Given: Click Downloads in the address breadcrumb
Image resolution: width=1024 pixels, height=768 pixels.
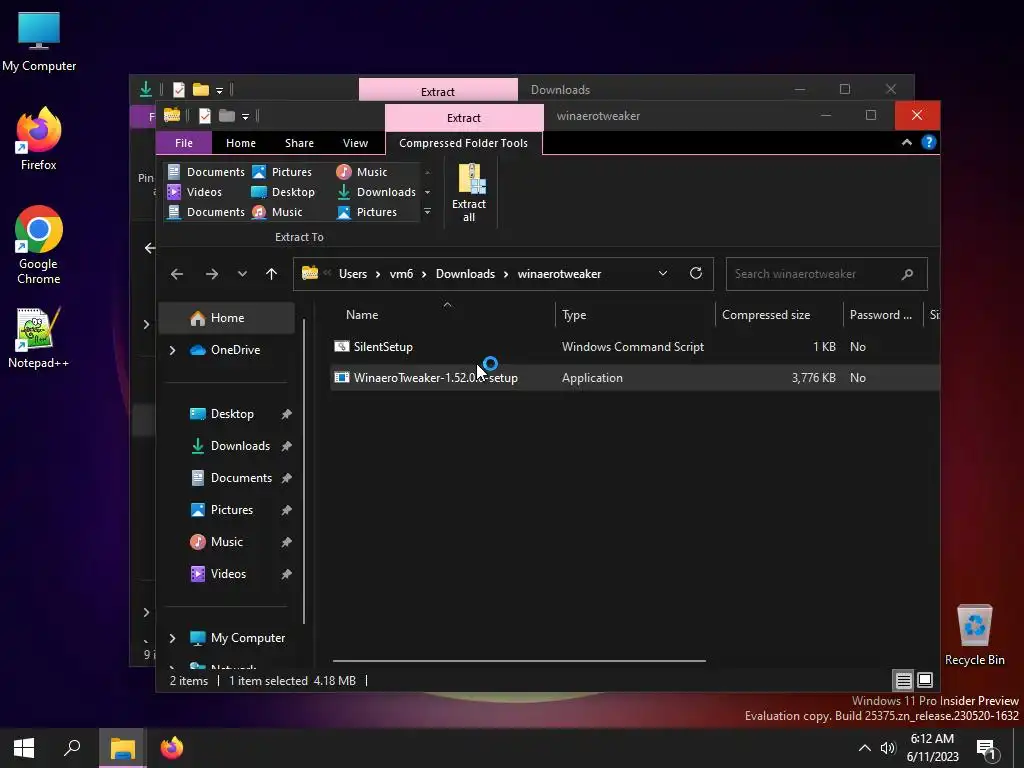Looking at the screenshot, I should point(465,274).
